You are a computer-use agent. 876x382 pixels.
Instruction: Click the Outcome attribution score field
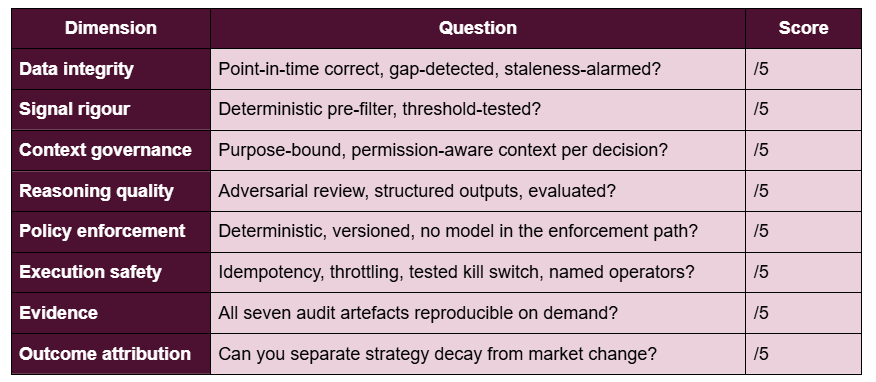[x=803, y=354]
